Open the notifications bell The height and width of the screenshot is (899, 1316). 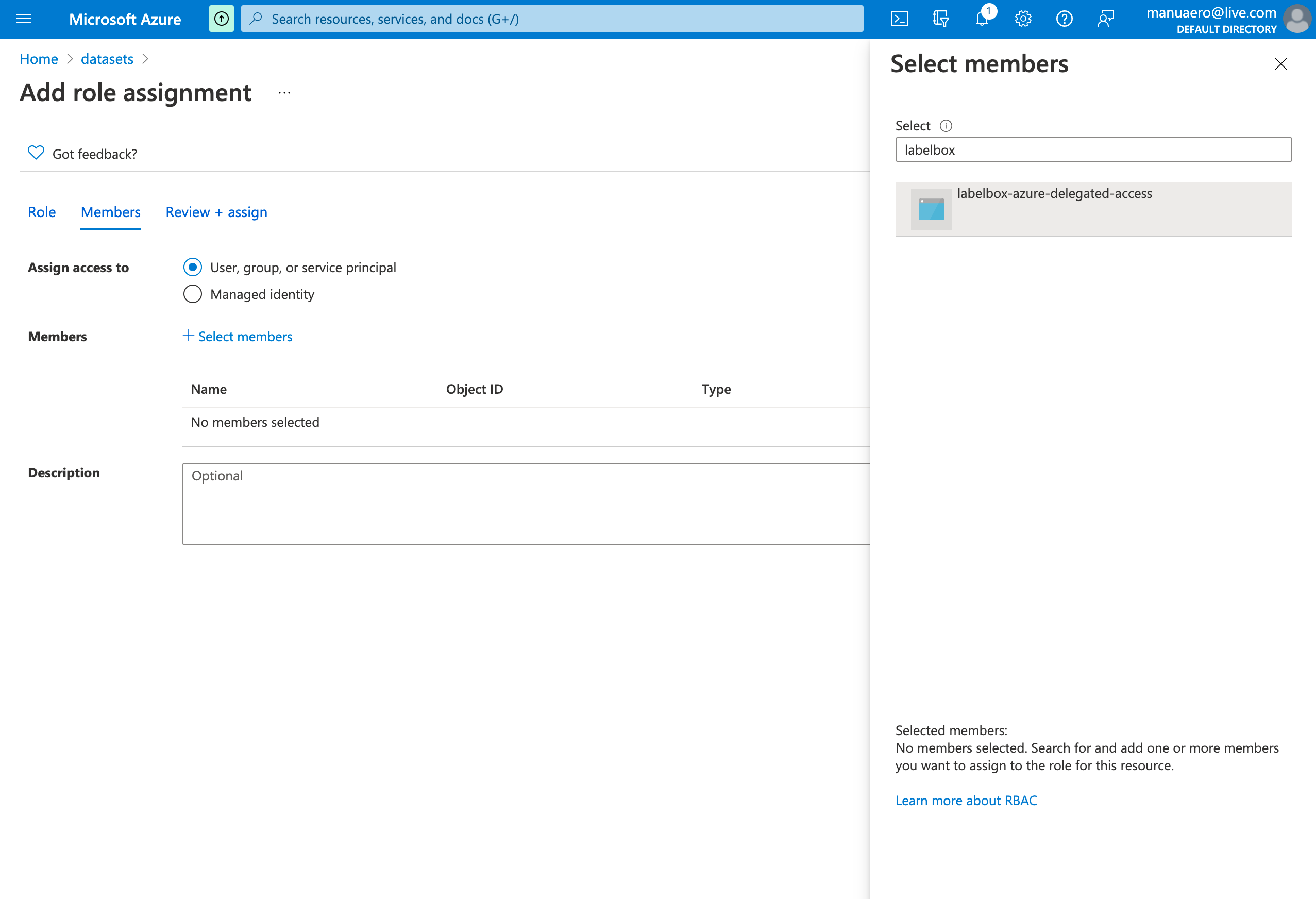[983, 19]
